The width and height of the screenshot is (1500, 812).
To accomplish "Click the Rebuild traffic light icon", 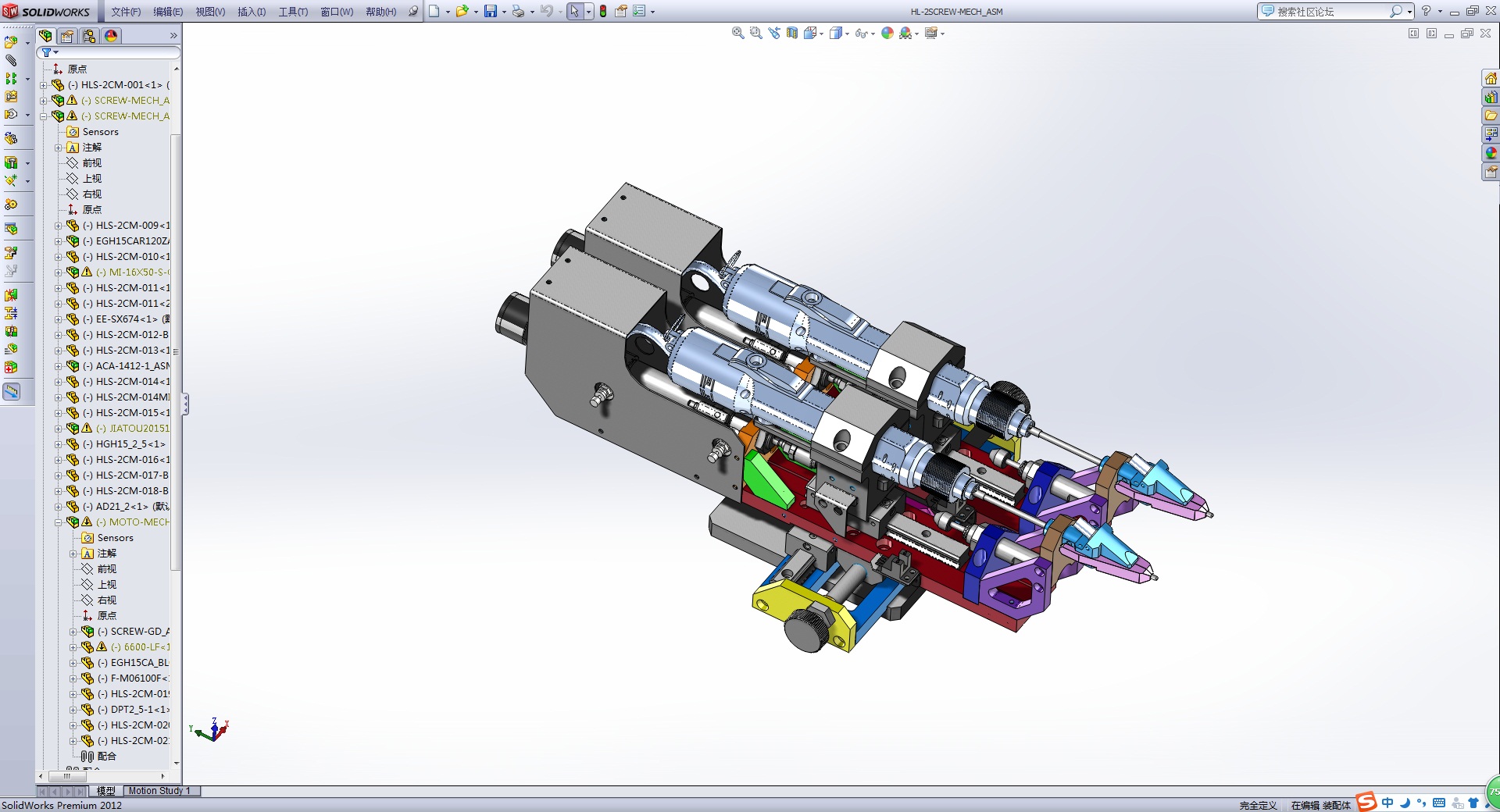I will point(603,11).
